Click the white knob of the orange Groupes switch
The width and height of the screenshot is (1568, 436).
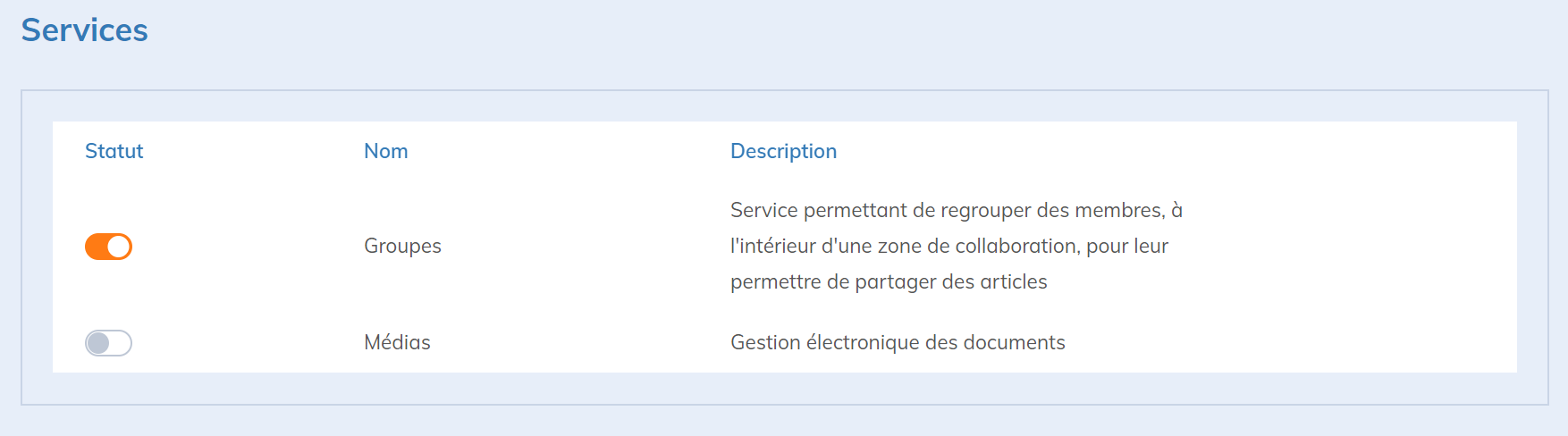pos(119,247)
